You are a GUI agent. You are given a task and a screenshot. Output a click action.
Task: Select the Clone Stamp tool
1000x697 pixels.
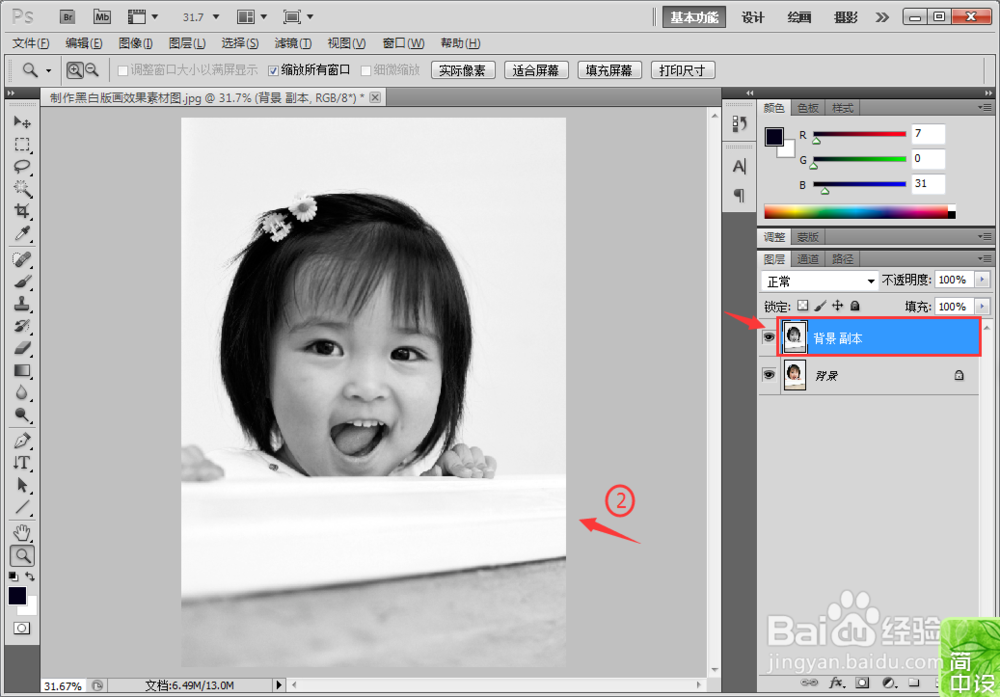coord(22,304)
